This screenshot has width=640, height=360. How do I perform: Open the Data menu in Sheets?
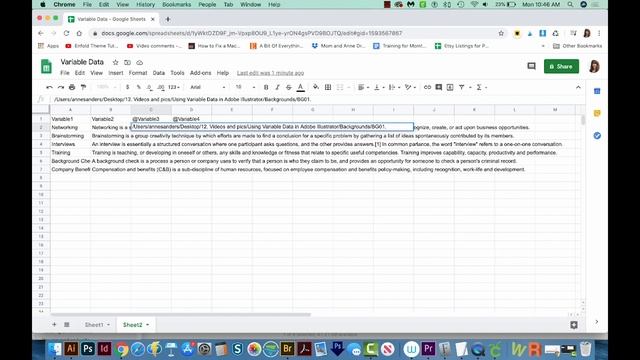(158, 73)
